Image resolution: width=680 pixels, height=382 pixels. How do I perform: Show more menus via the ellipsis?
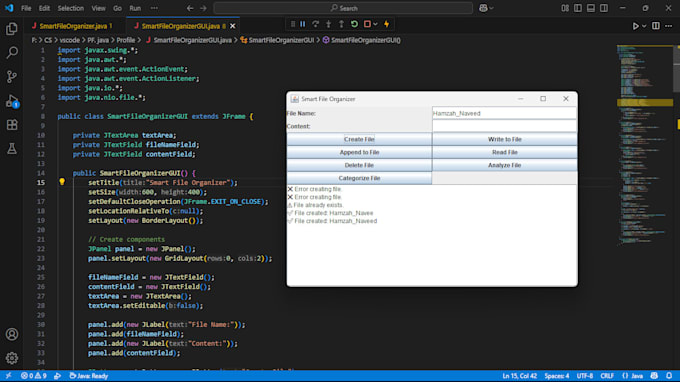[154, 8]
